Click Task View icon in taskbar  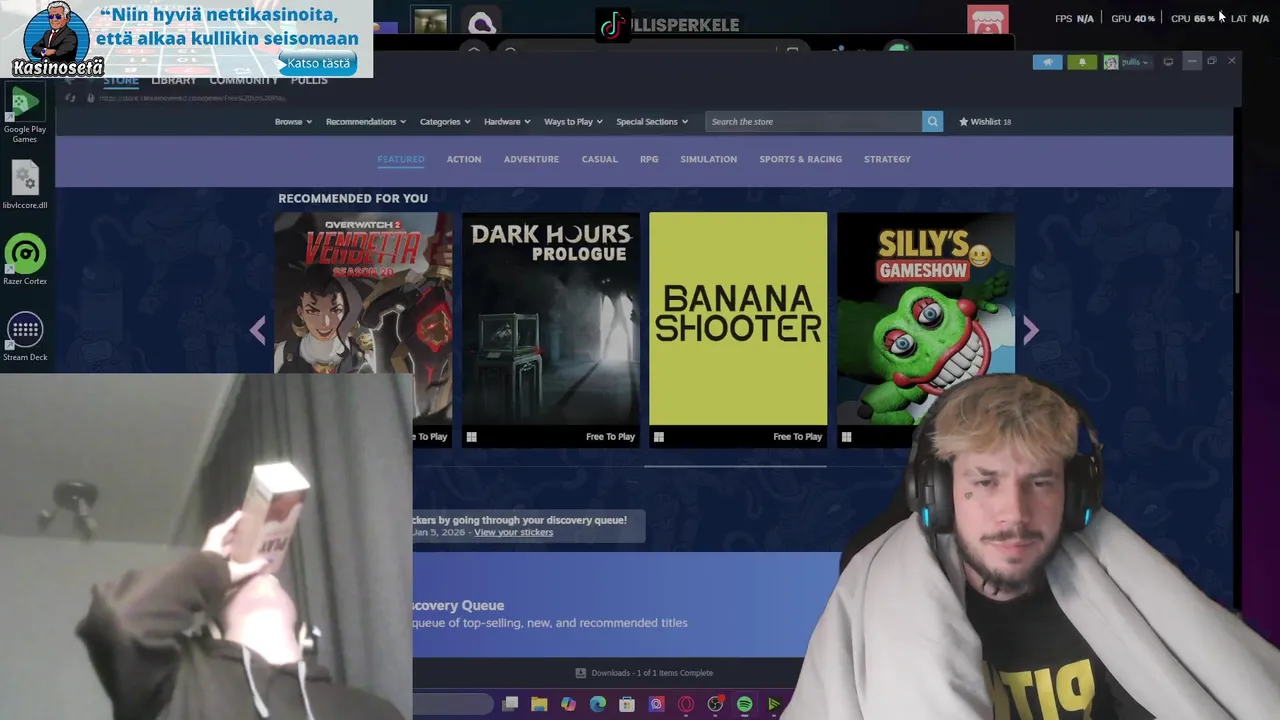coord(510,704)
